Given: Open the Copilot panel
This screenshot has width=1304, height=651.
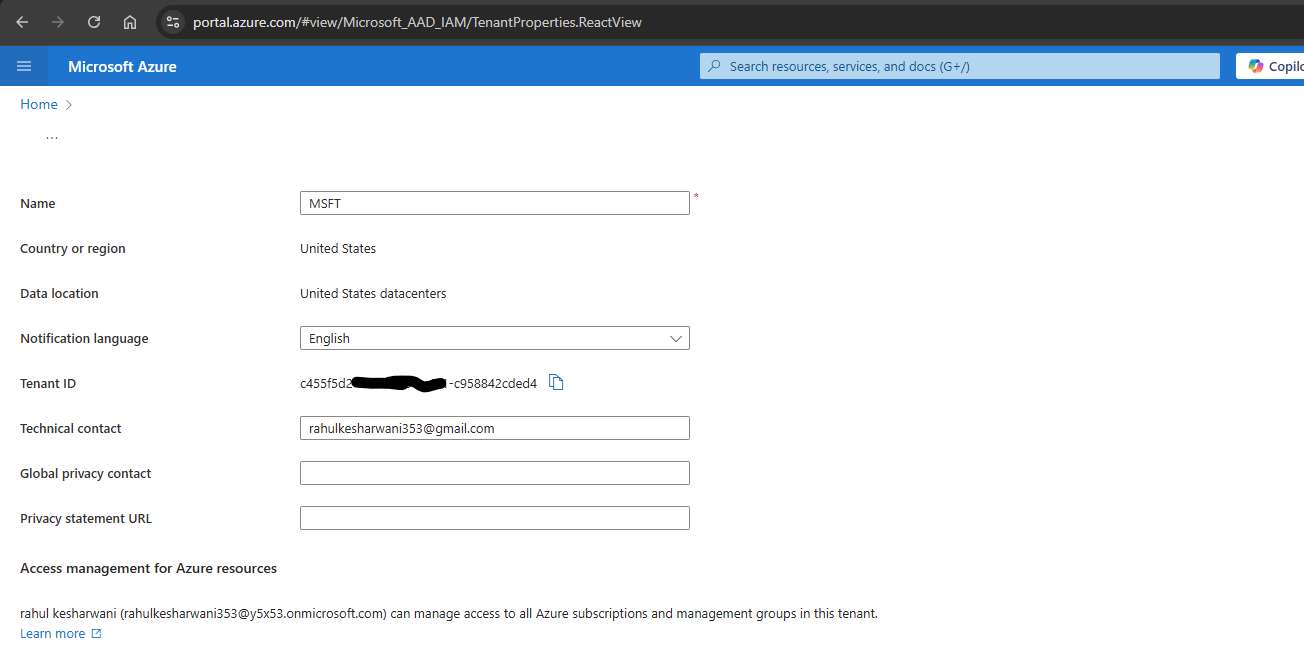Looking at the screenshot, I should (x=1275, y=65).
